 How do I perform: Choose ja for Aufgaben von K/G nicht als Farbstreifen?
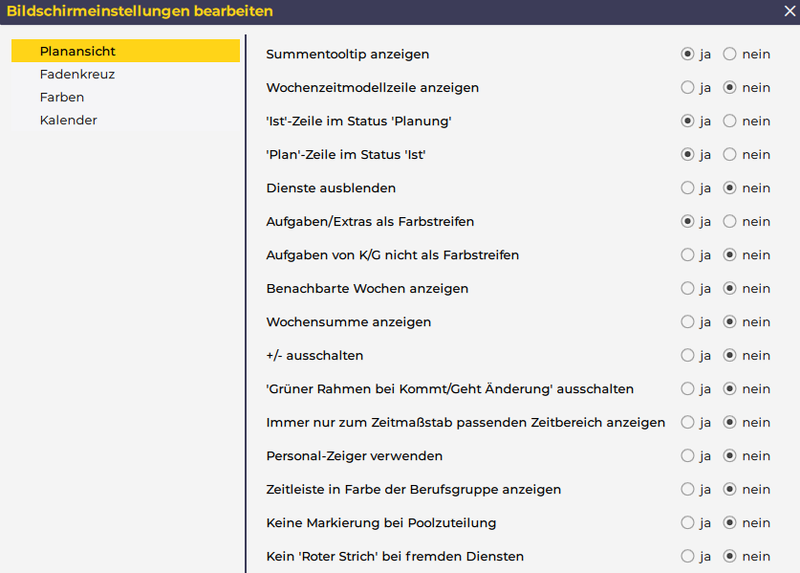pos(687,255)
